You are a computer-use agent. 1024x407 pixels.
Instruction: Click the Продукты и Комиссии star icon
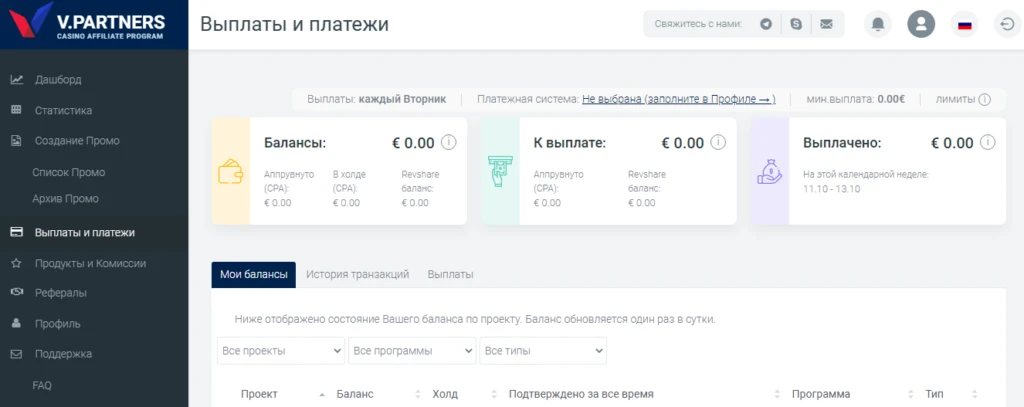(x=17, y=263)
